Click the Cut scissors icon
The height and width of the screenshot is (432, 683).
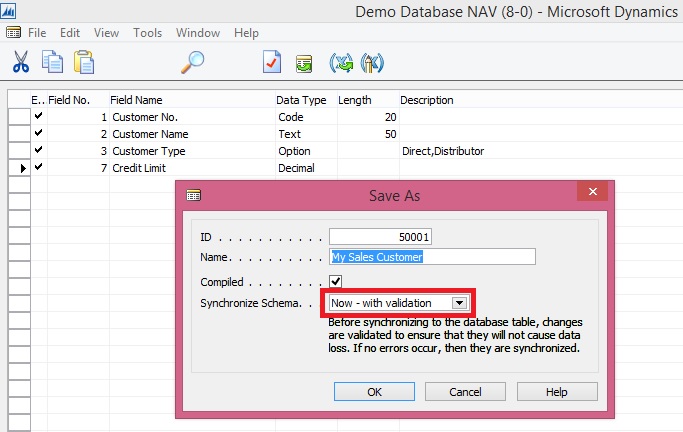[20, 62]
